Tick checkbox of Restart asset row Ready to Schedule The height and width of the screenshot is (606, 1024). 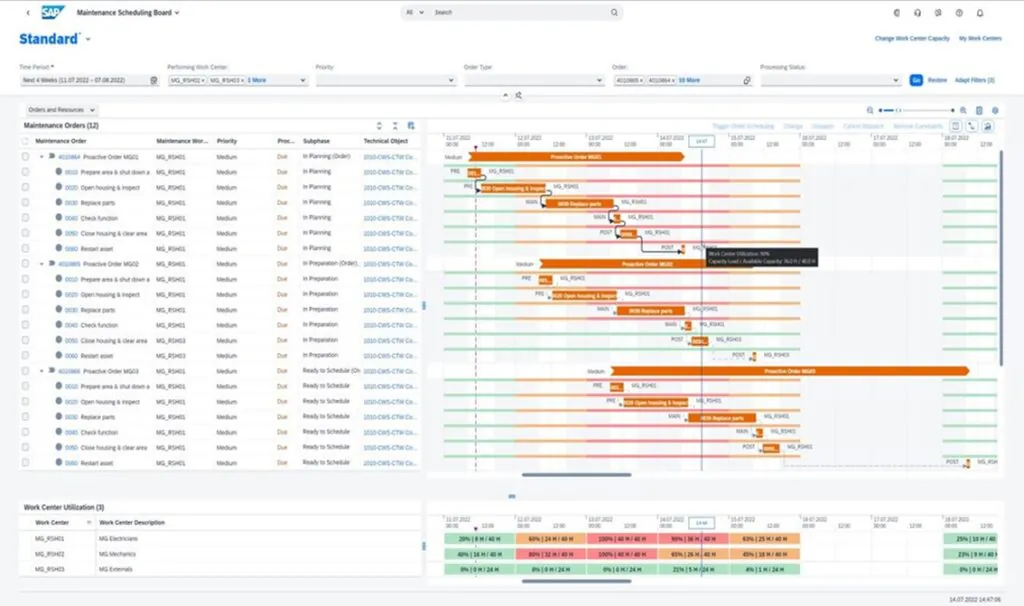25,463
